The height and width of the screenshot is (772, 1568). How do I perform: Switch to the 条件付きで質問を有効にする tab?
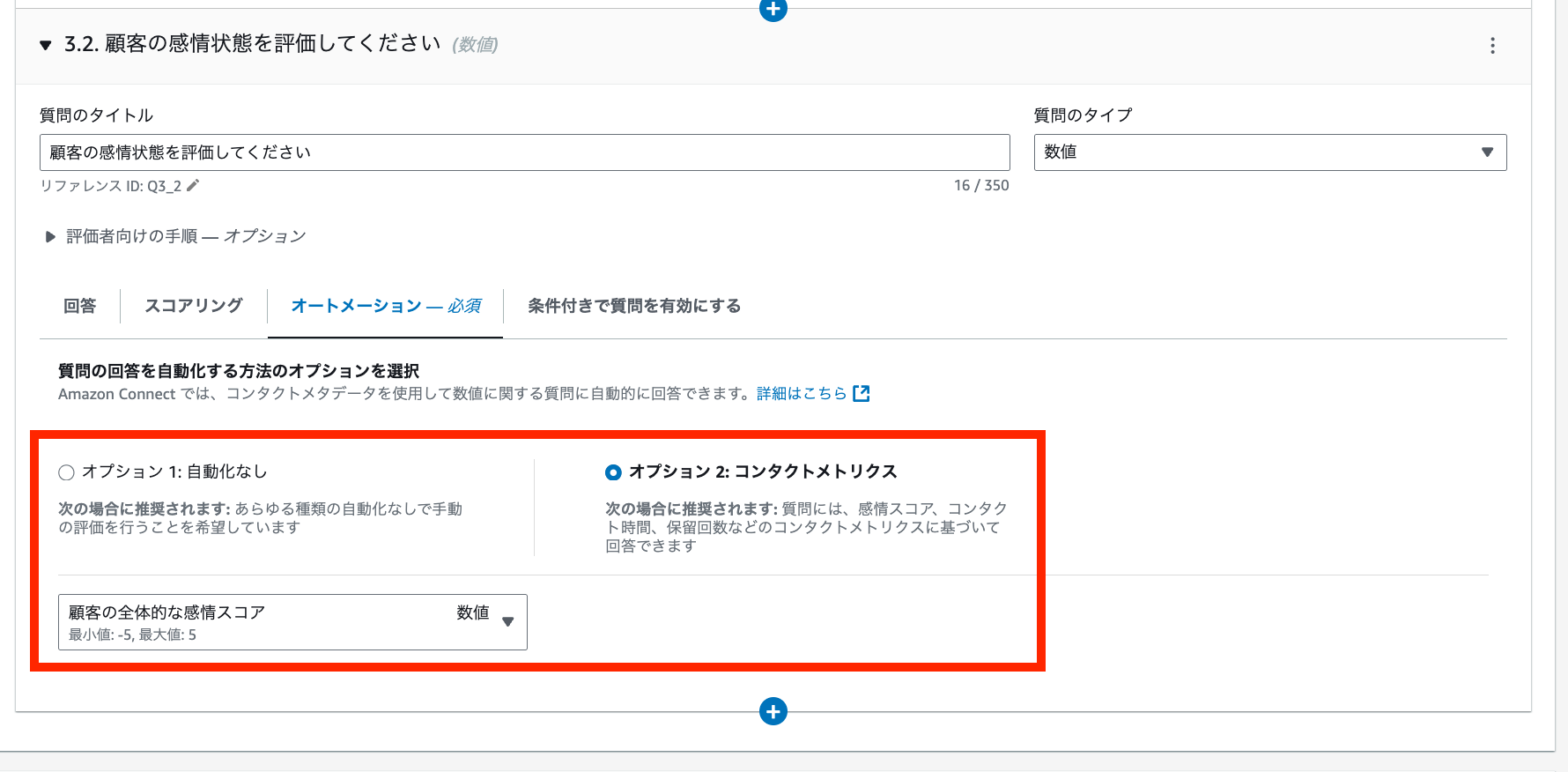(634, 306)
